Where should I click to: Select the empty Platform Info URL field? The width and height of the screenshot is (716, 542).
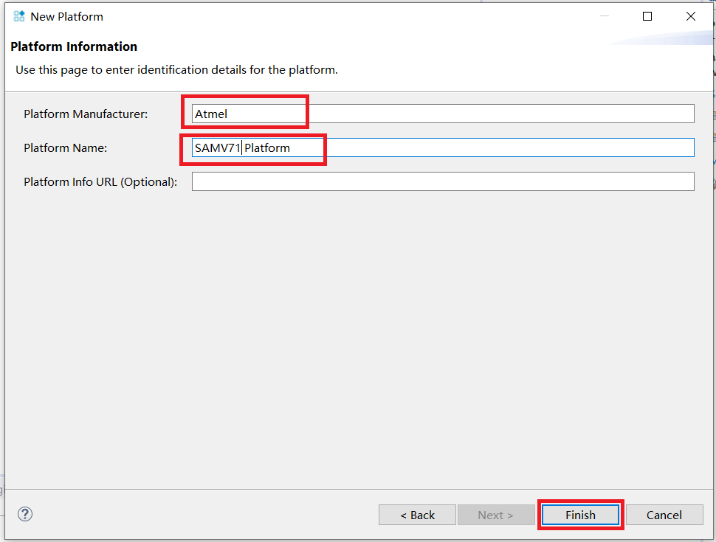tap(443, 182)
